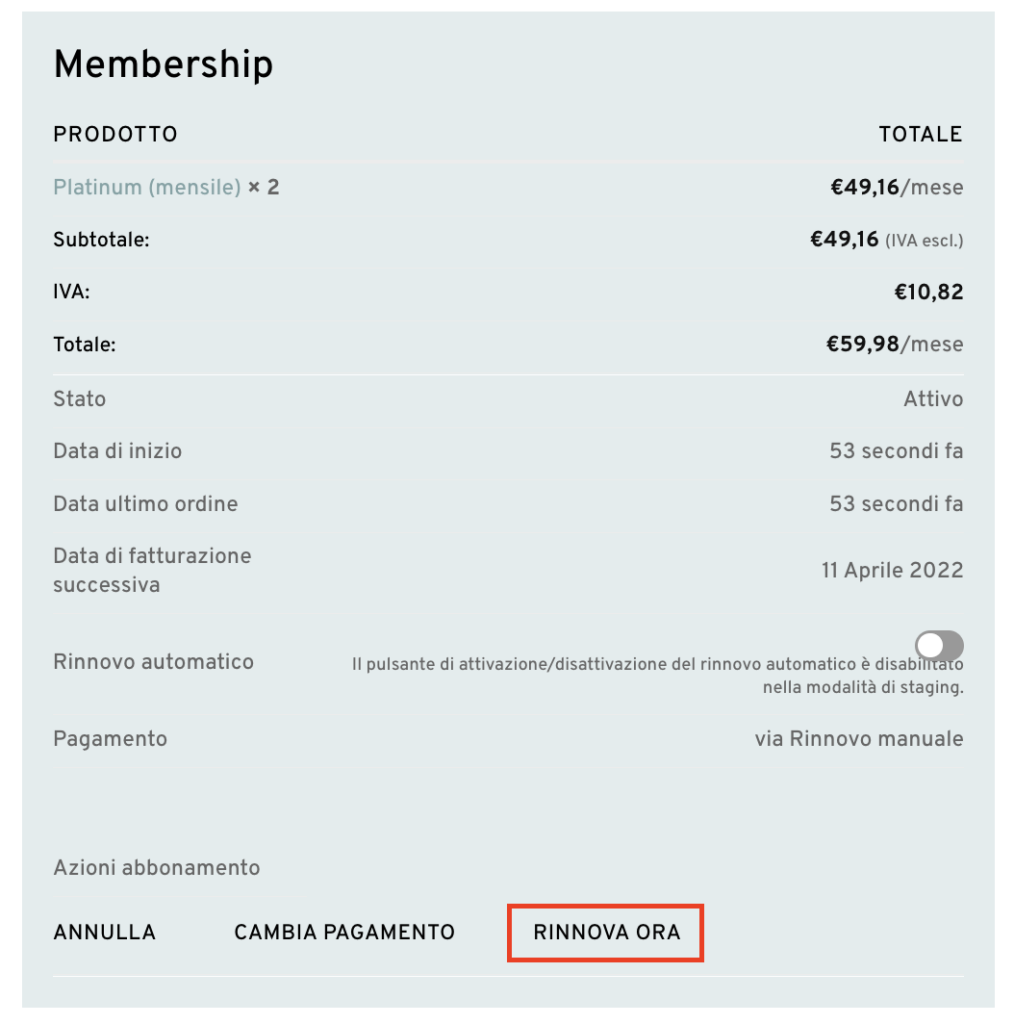Click the Subtotale label
The width and height of the screenshot is (1014, 1024).
coord(101,240)
